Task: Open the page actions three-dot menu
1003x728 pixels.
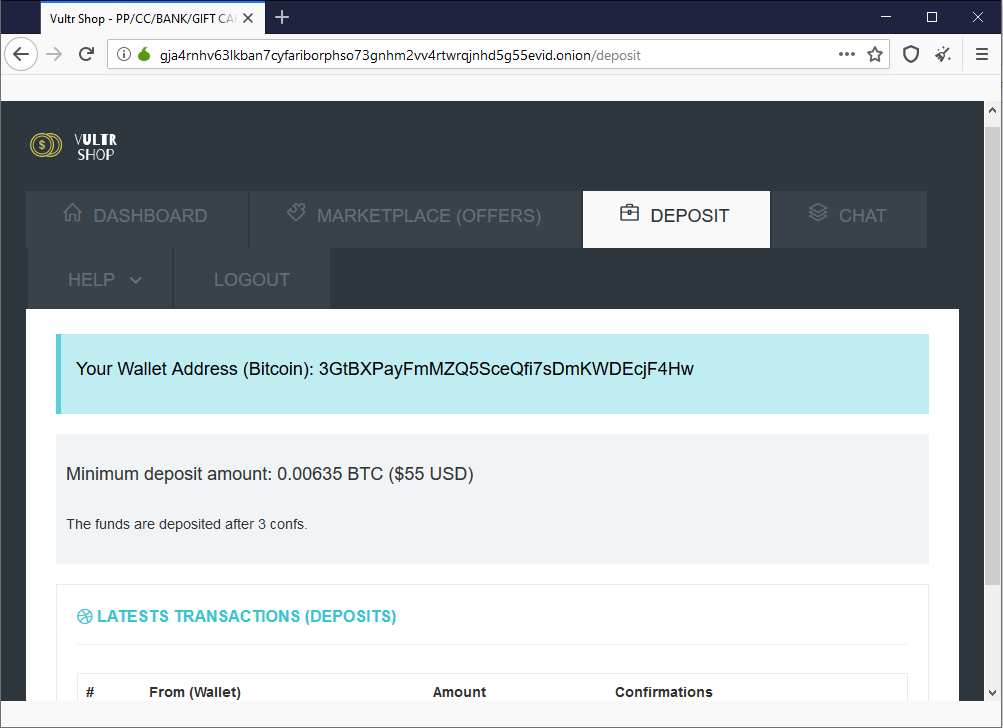Action: 846,55
